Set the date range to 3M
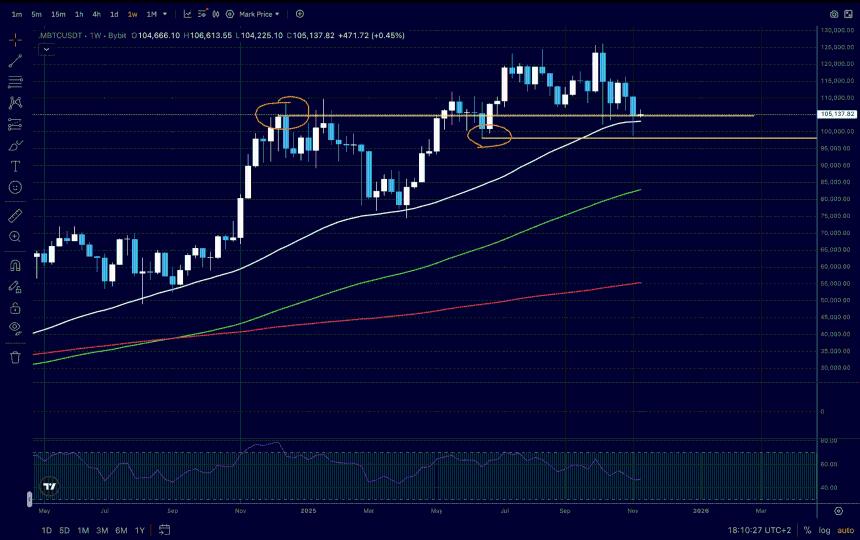Image resolution: width=860 pixels, height=540 pixels. [102, 530]
